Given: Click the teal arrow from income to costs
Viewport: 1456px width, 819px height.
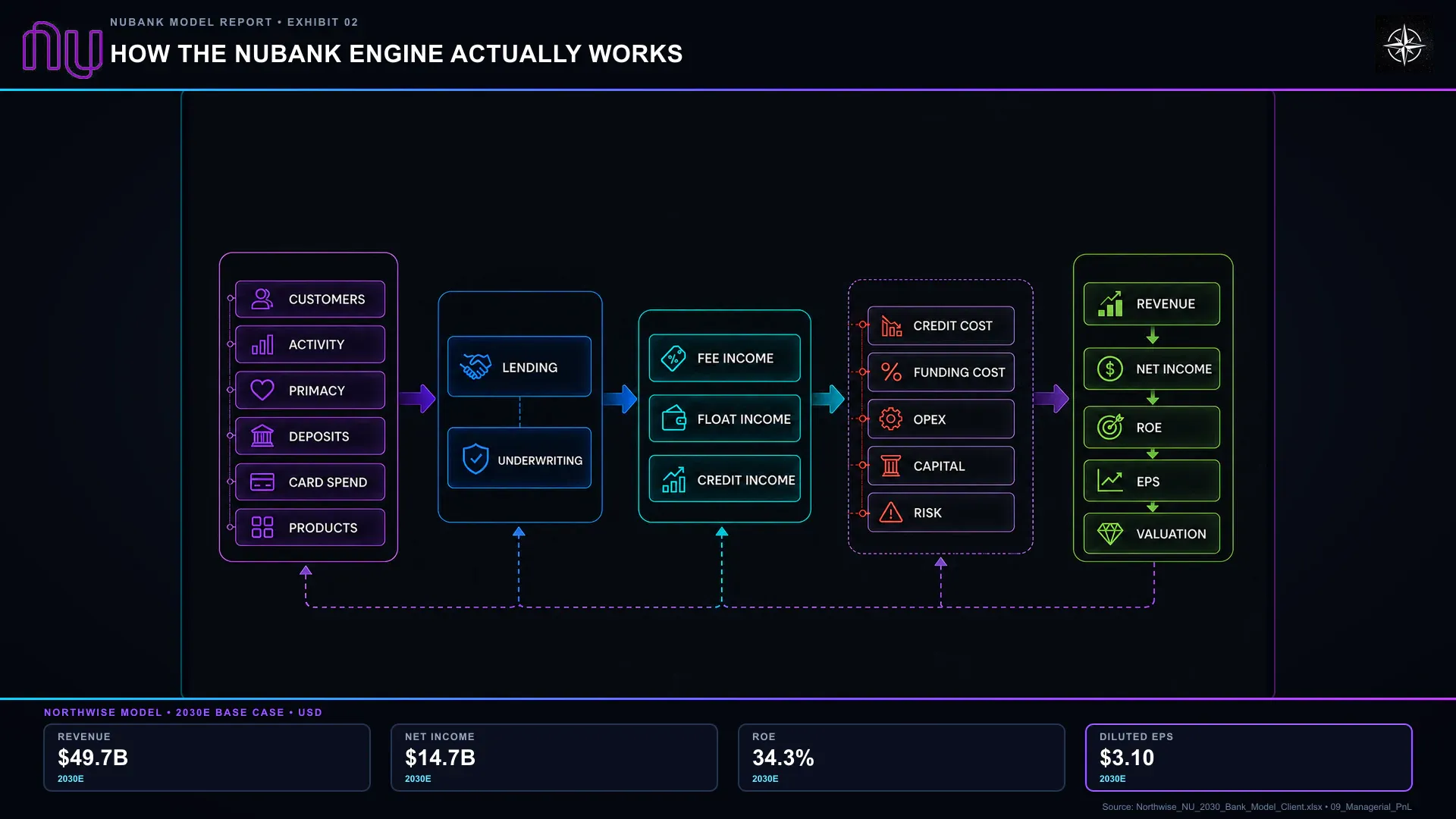Looking at the screenshot, I should tap(828, 398).
